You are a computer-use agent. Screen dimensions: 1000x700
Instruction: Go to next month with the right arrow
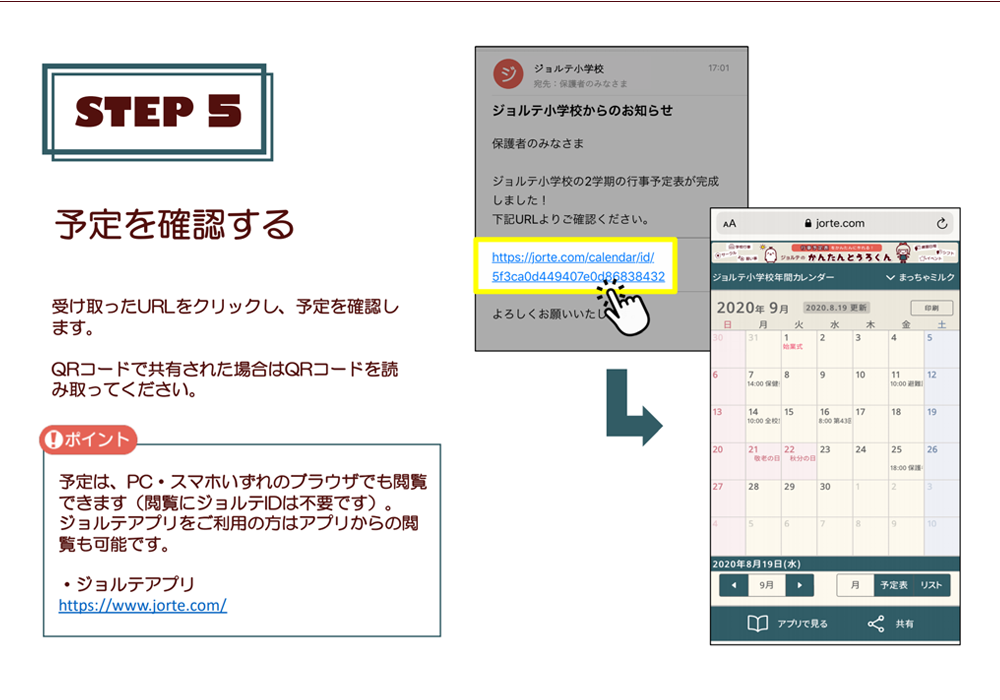pos(800,585)
